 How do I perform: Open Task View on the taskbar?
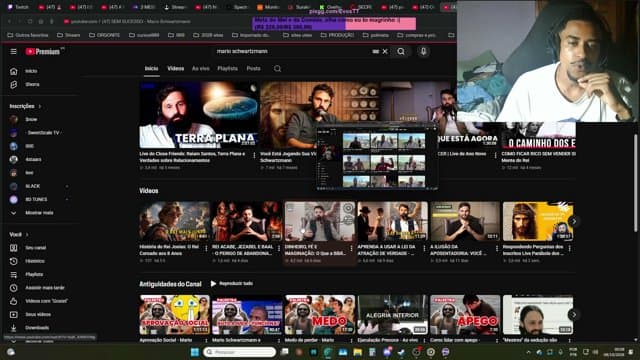coord(285,352)
